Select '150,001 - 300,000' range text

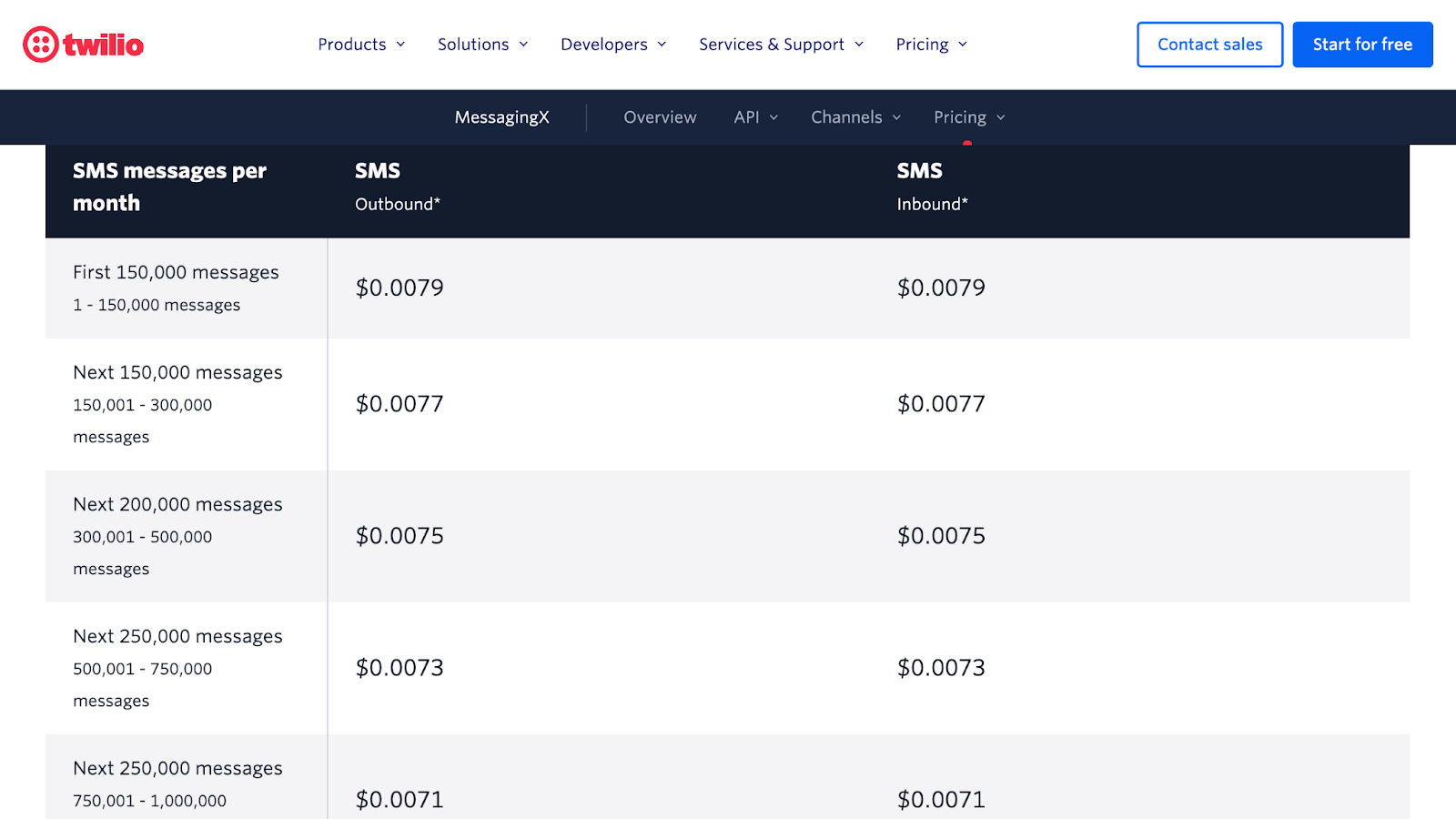(142, 405)
